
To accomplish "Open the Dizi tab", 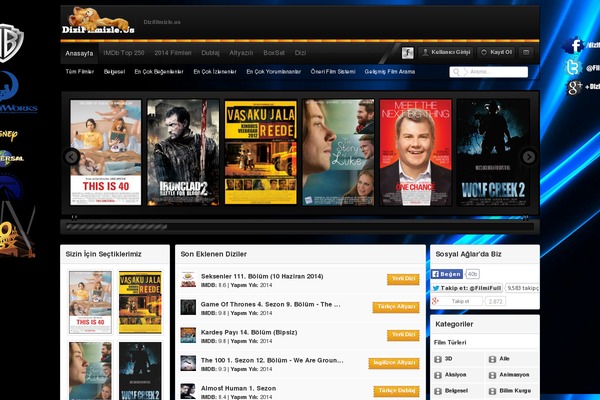I will (300, 53).
